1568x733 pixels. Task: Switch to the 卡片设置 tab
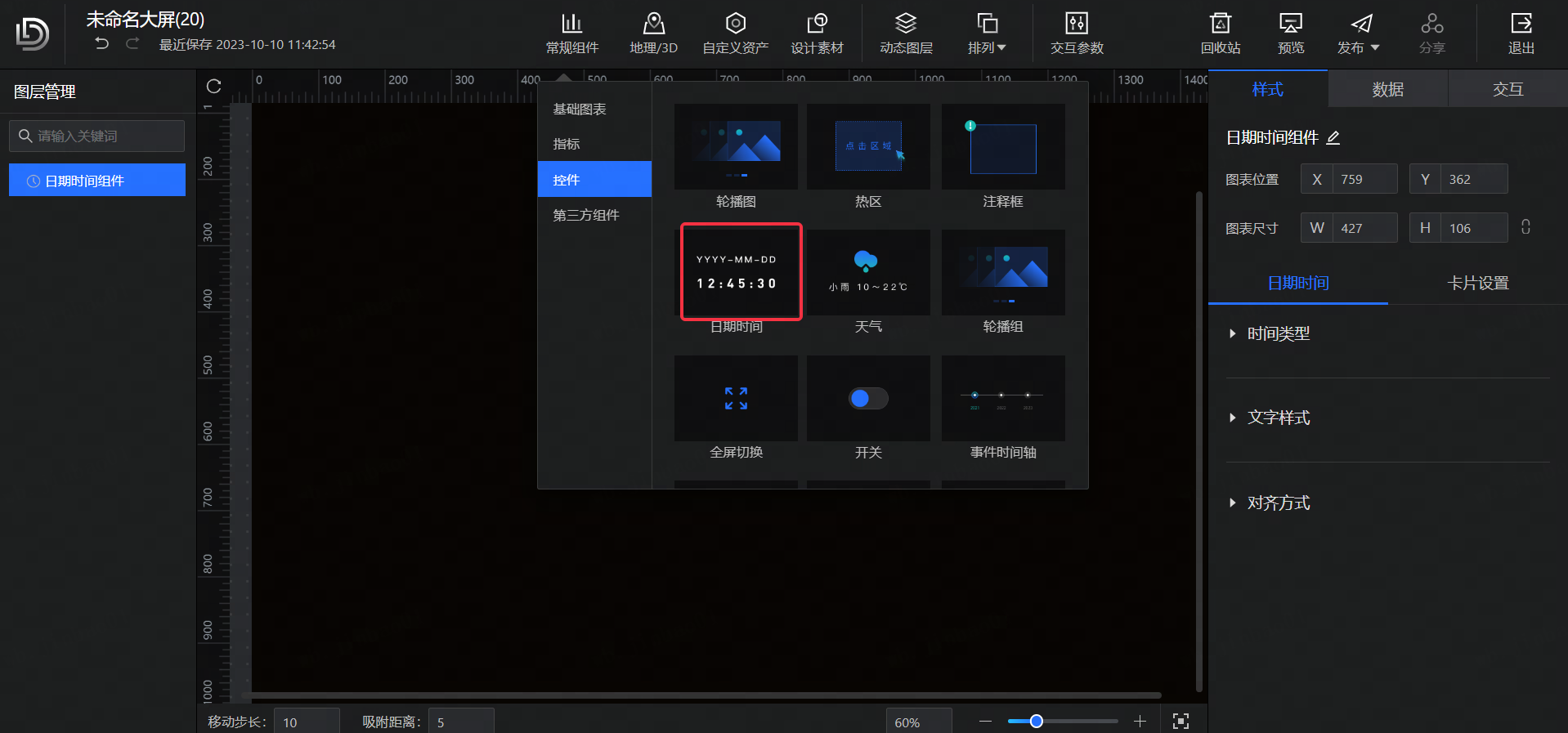(x=1477, y=283)
